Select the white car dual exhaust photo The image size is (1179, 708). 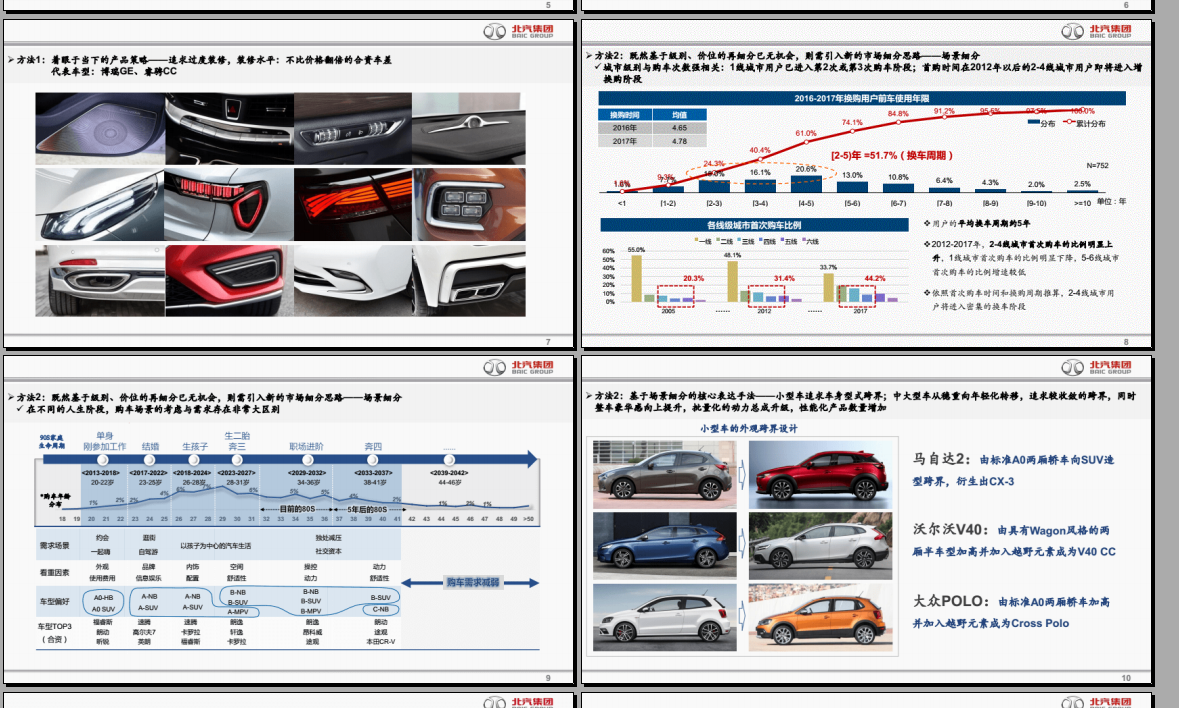click(469, 280)
